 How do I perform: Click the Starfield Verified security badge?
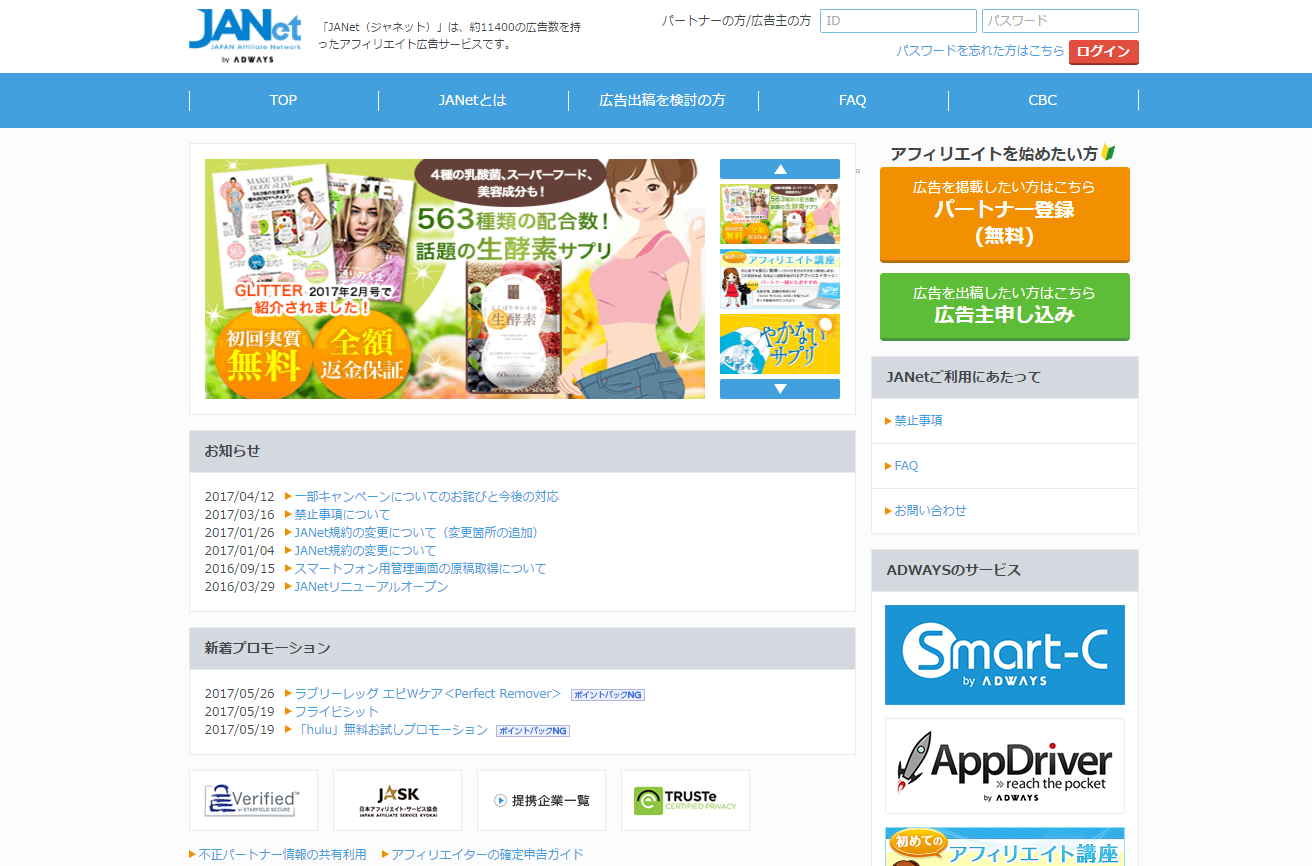[253, 800]
